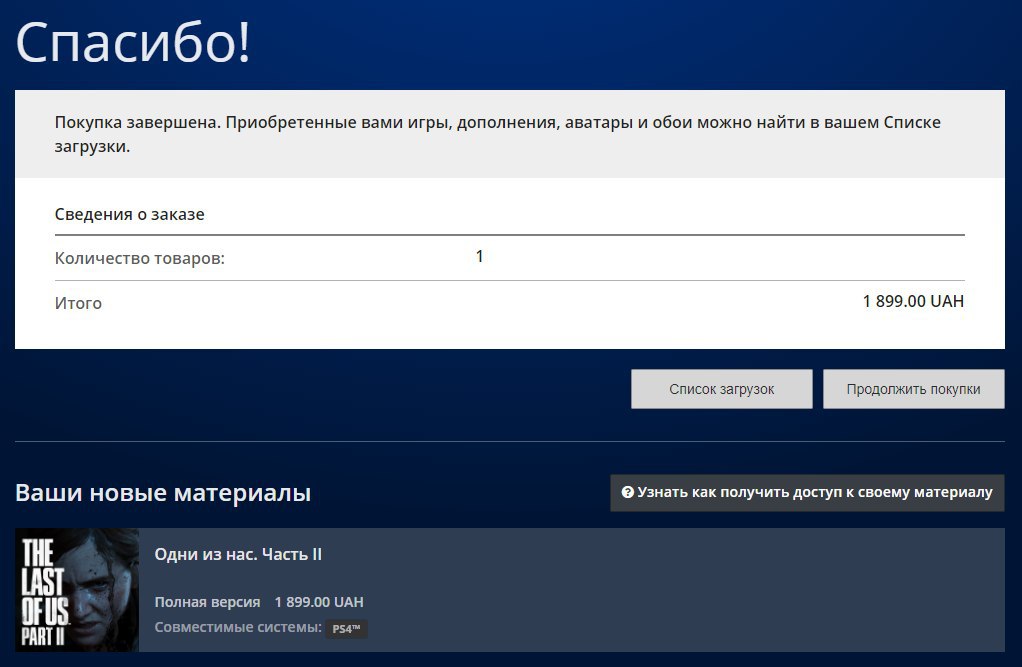Click the order total 1 899.00 UAH
The image size is (1022, 667).
coord(913,301)
